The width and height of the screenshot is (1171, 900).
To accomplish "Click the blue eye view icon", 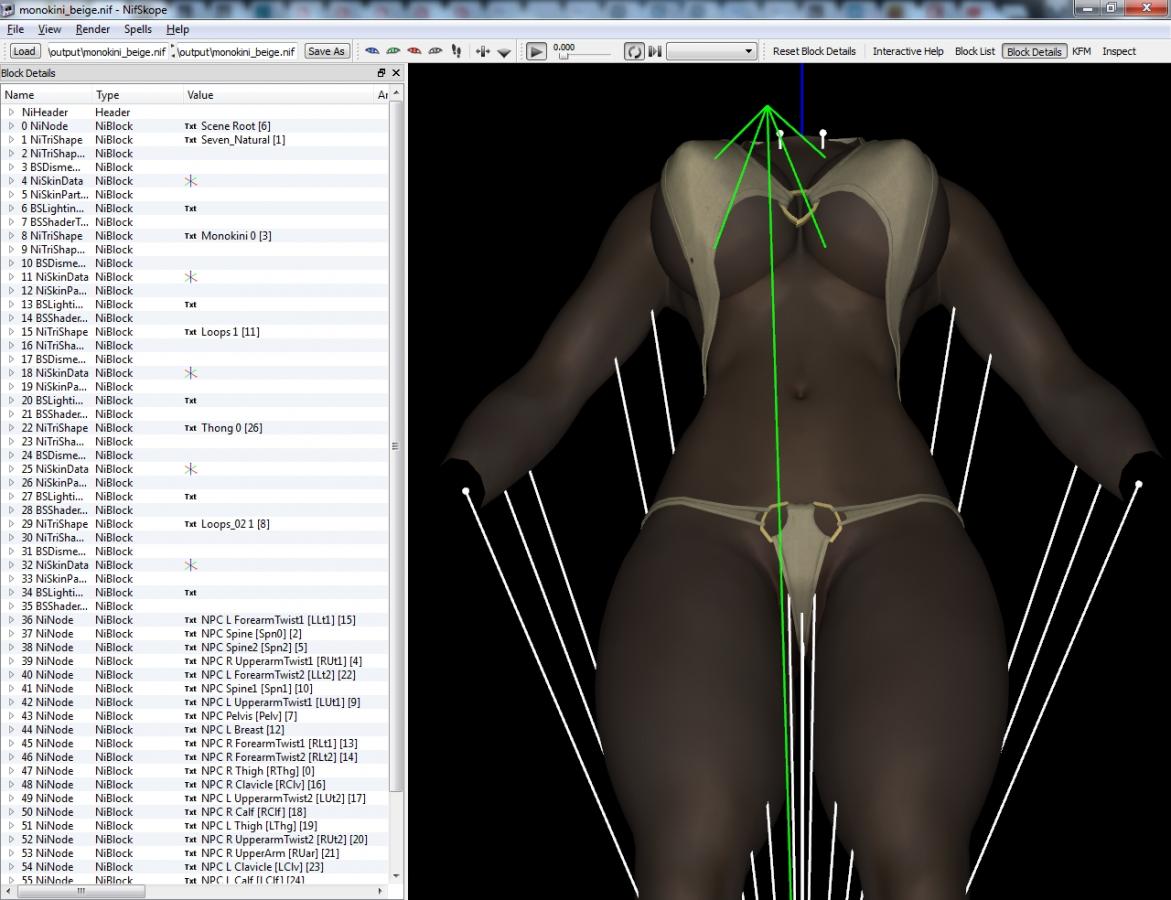I will 372,52.
